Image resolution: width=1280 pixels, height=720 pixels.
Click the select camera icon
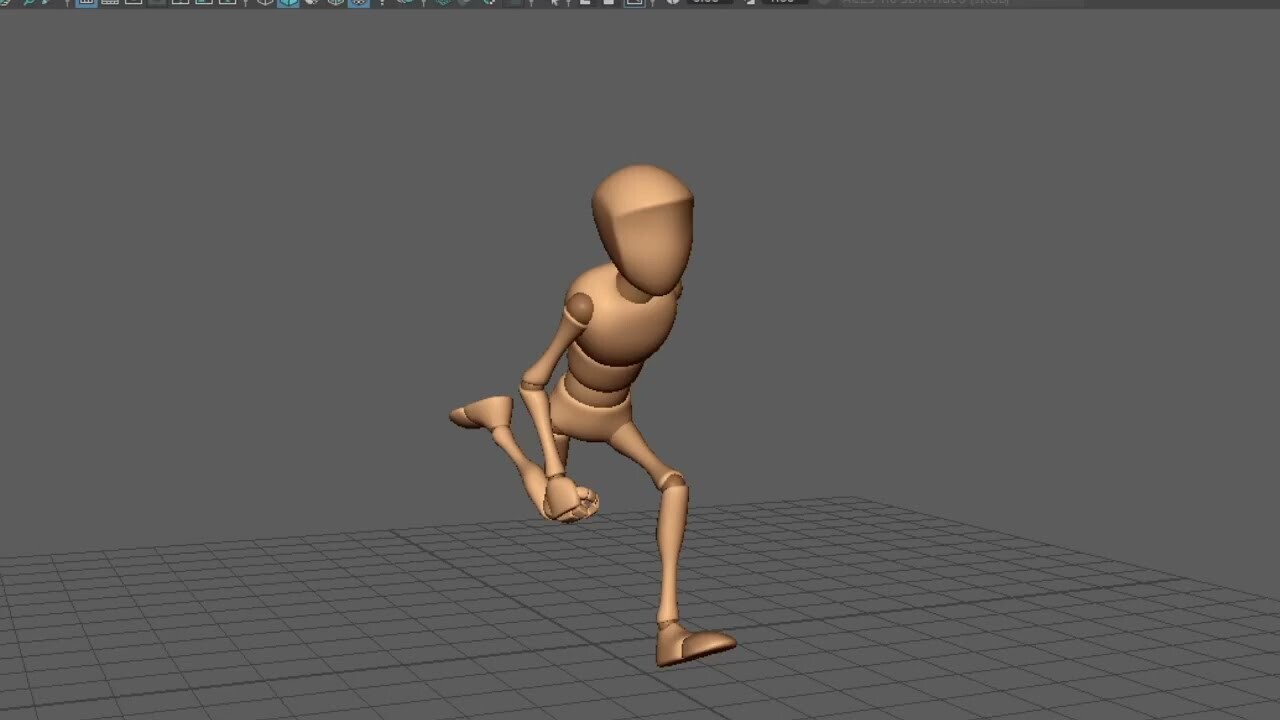[x=5, y=3]
